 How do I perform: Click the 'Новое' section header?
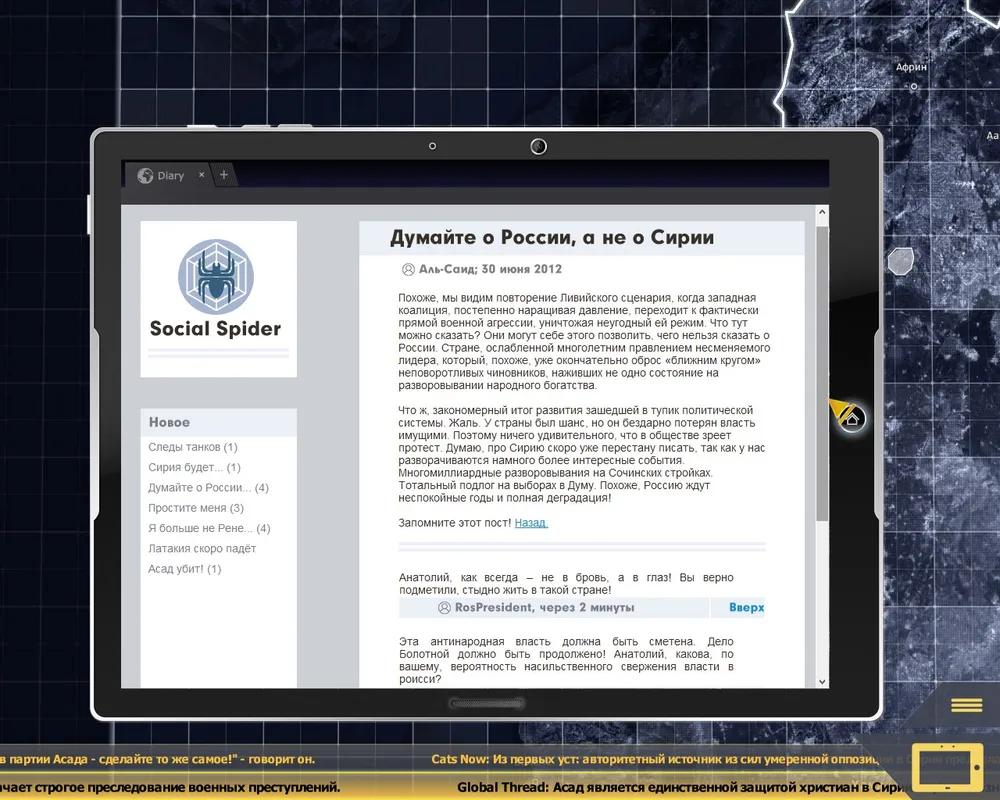pos(219,422)
